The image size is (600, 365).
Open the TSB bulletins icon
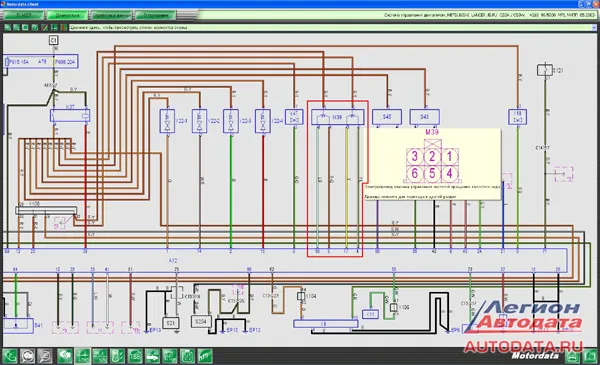click(135, 356)
